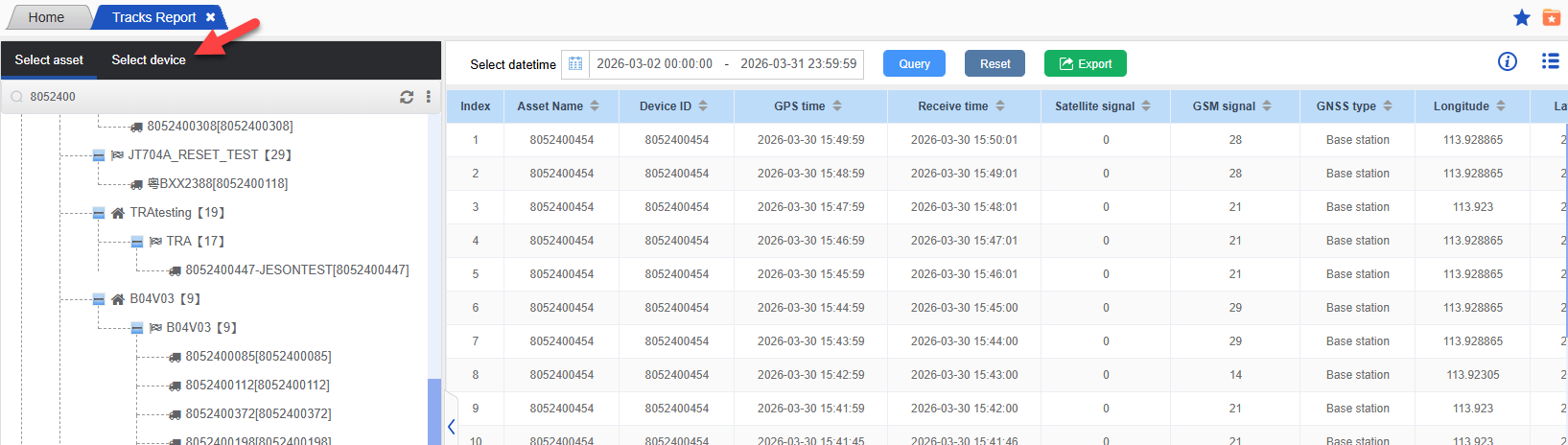The width and height of the screenshot is (1568, 445).
Task: Export the tracks report
Action: coord(1085,64)
